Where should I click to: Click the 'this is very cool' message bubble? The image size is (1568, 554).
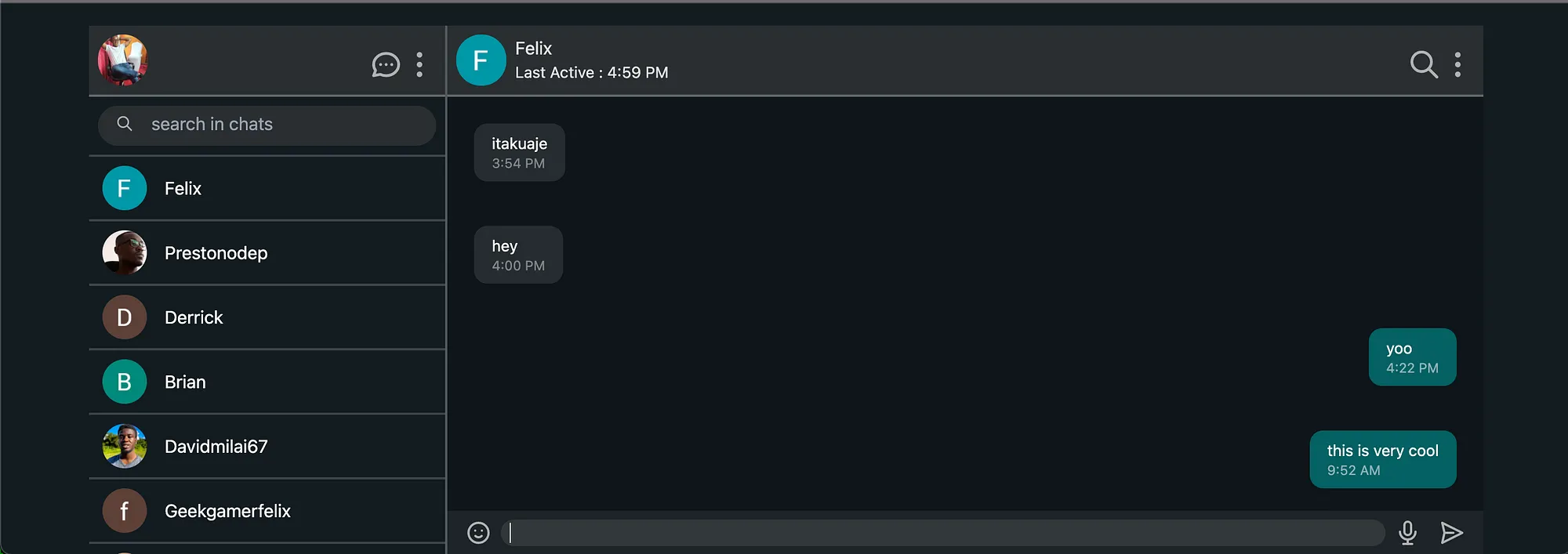tap(1382, 459)
